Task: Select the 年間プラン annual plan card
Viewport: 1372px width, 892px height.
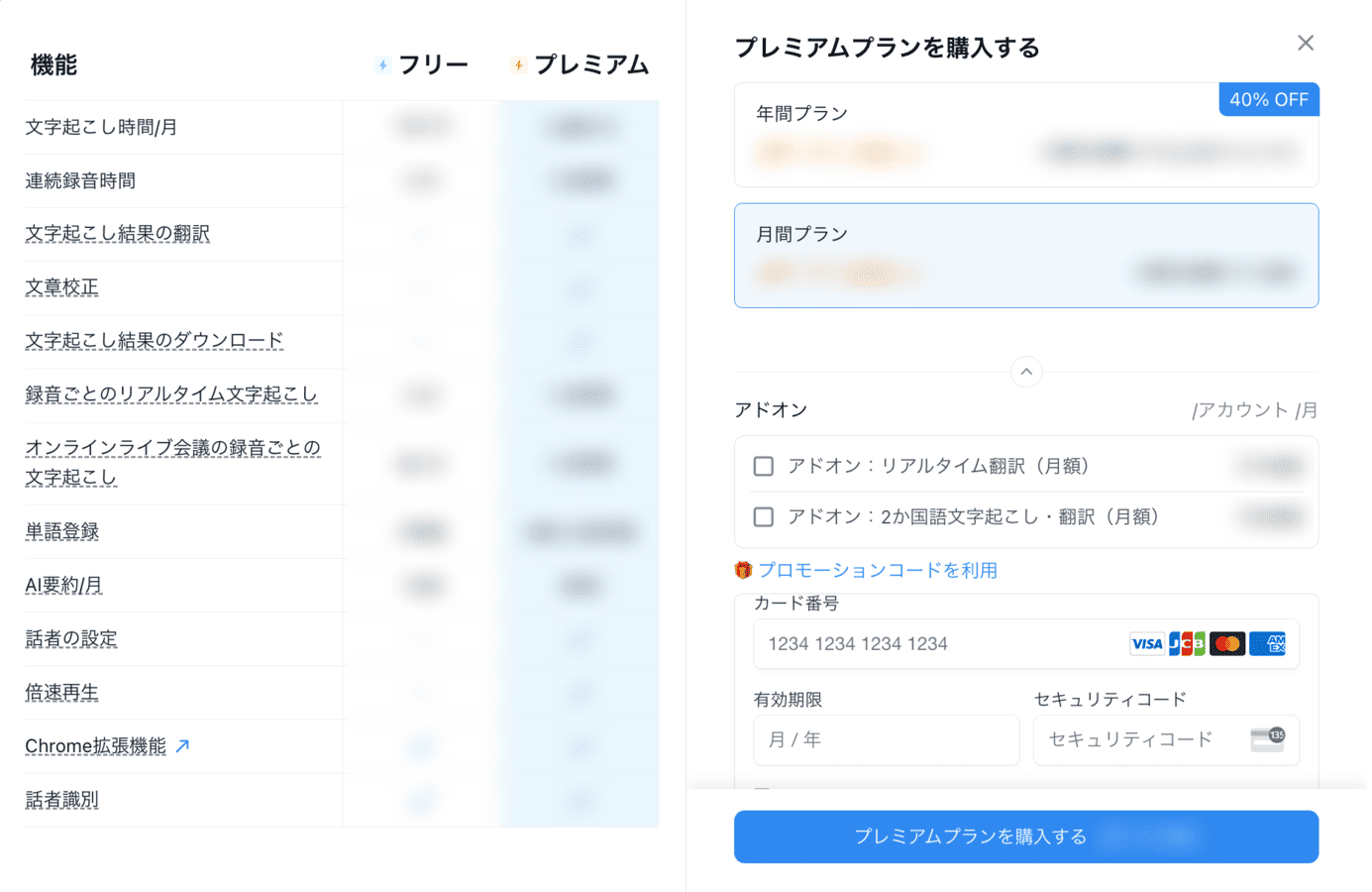Action: (1026, 135)
